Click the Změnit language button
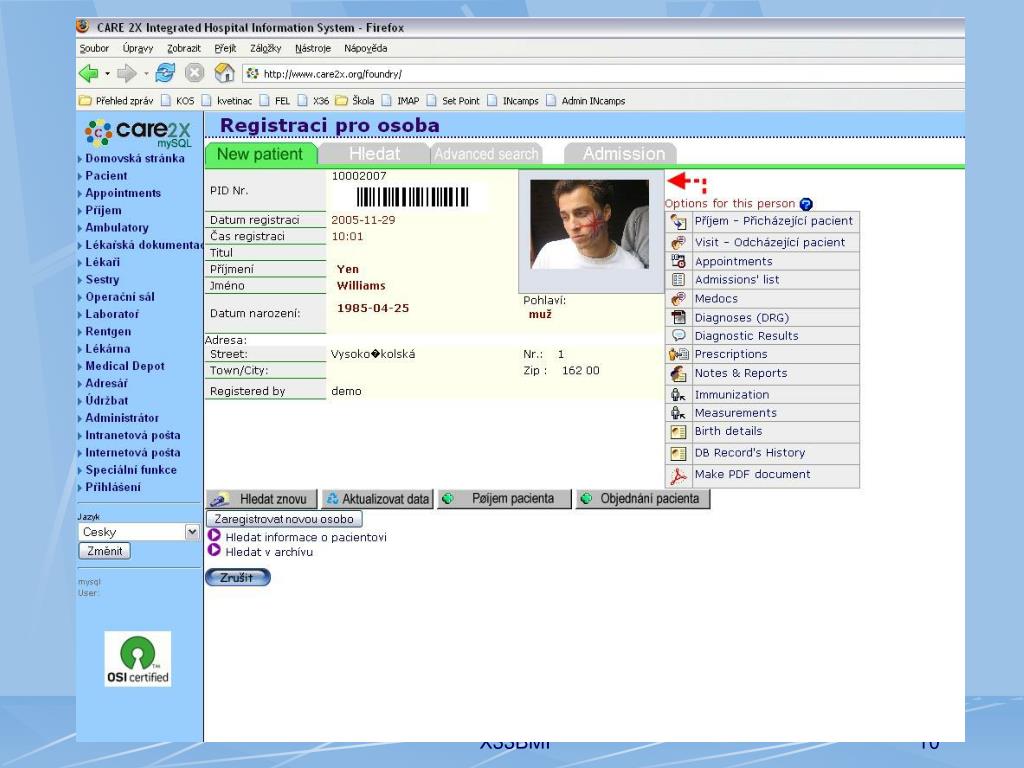The image size is (1024, 768). click(104, 551)
